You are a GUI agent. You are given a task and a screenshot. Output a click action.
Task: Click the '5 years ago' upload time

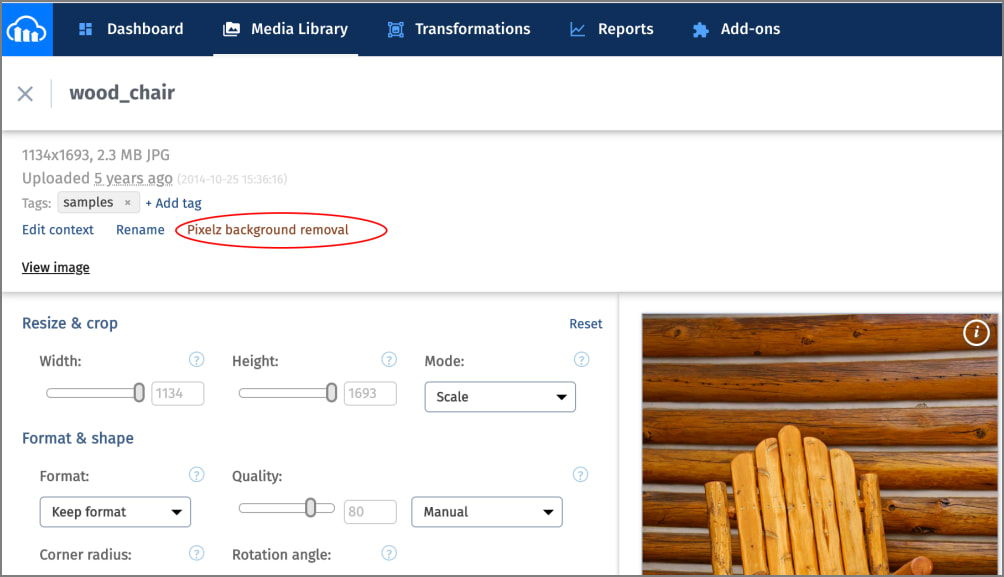click(x=133, y=179)
